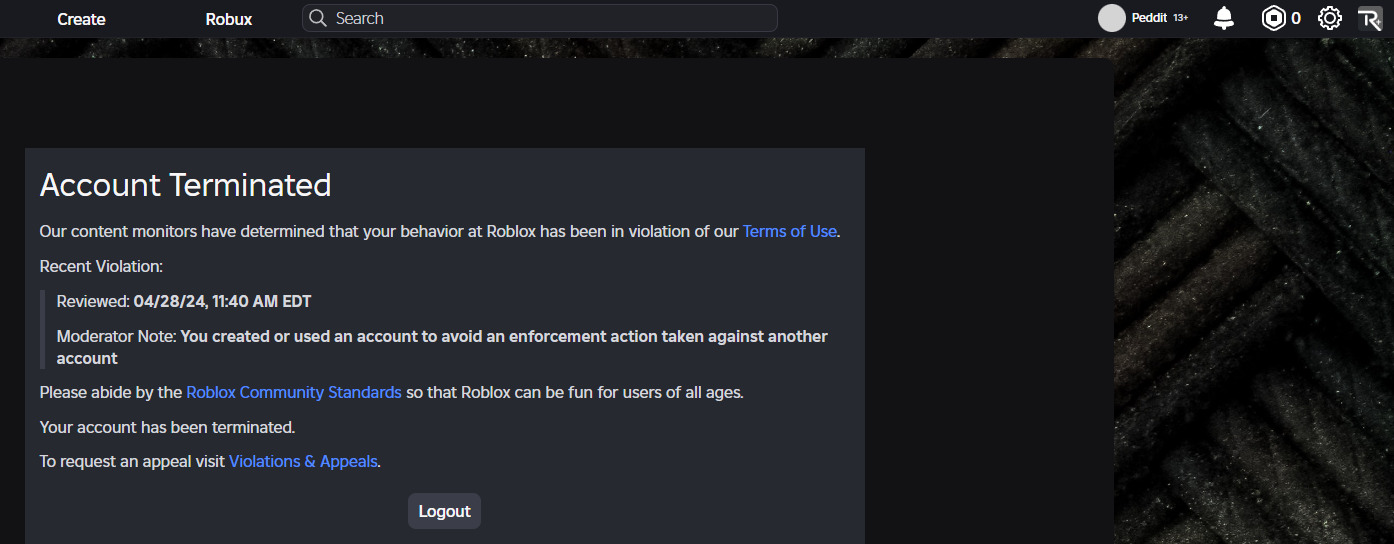This screenshot has height=544, width=1394.
Task: Focus the Search input field
Action: (540, 18)
